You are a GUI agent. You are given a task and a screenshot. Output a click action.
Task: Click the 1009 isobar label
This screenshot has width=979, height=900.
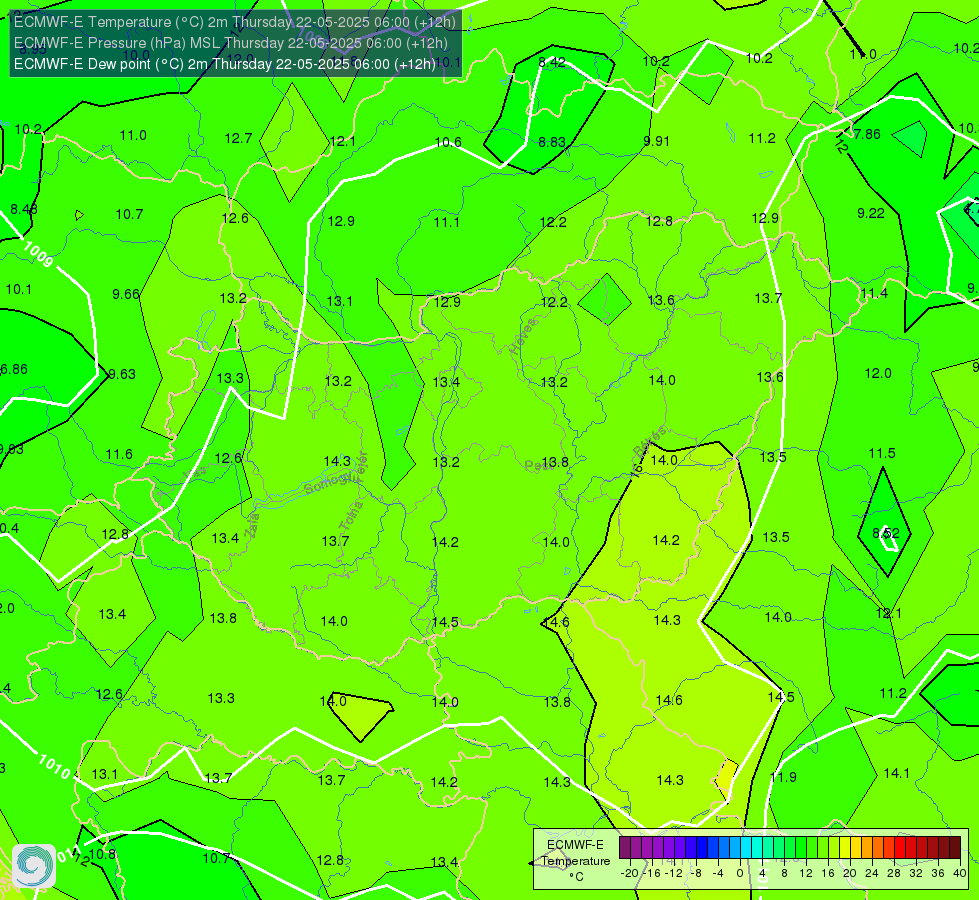click(x=37, y=254)
